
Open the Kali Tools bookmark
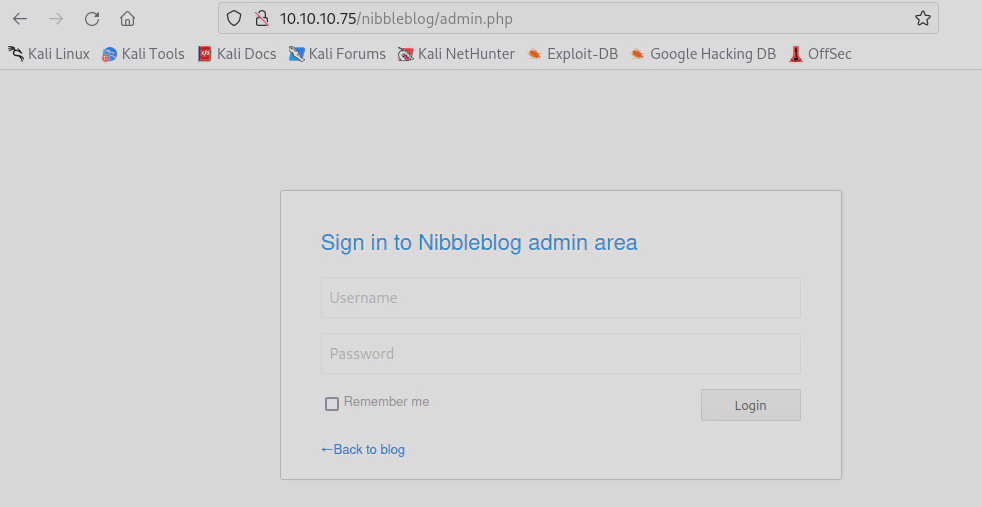143,54
